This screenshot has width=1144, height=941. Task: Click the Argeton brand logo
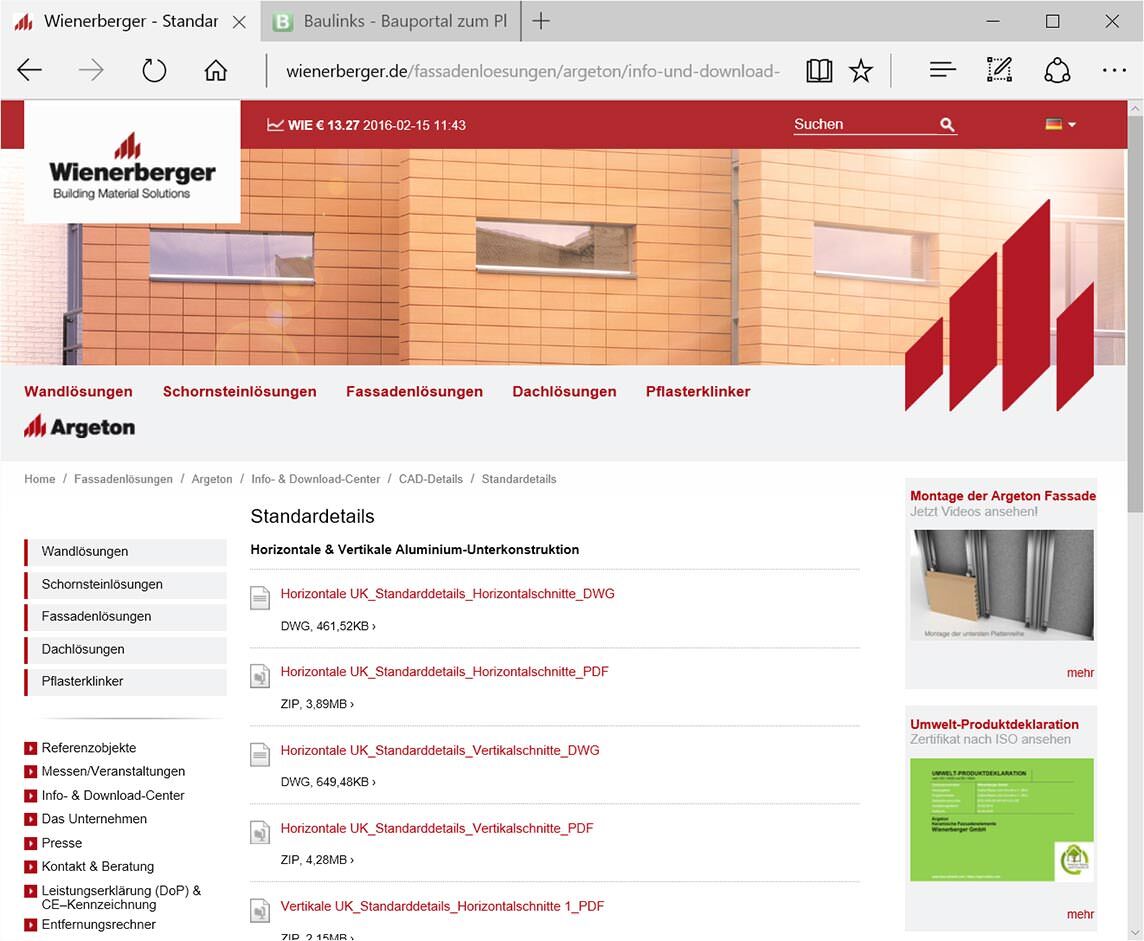pyautogui.click(x=79, y=426)
